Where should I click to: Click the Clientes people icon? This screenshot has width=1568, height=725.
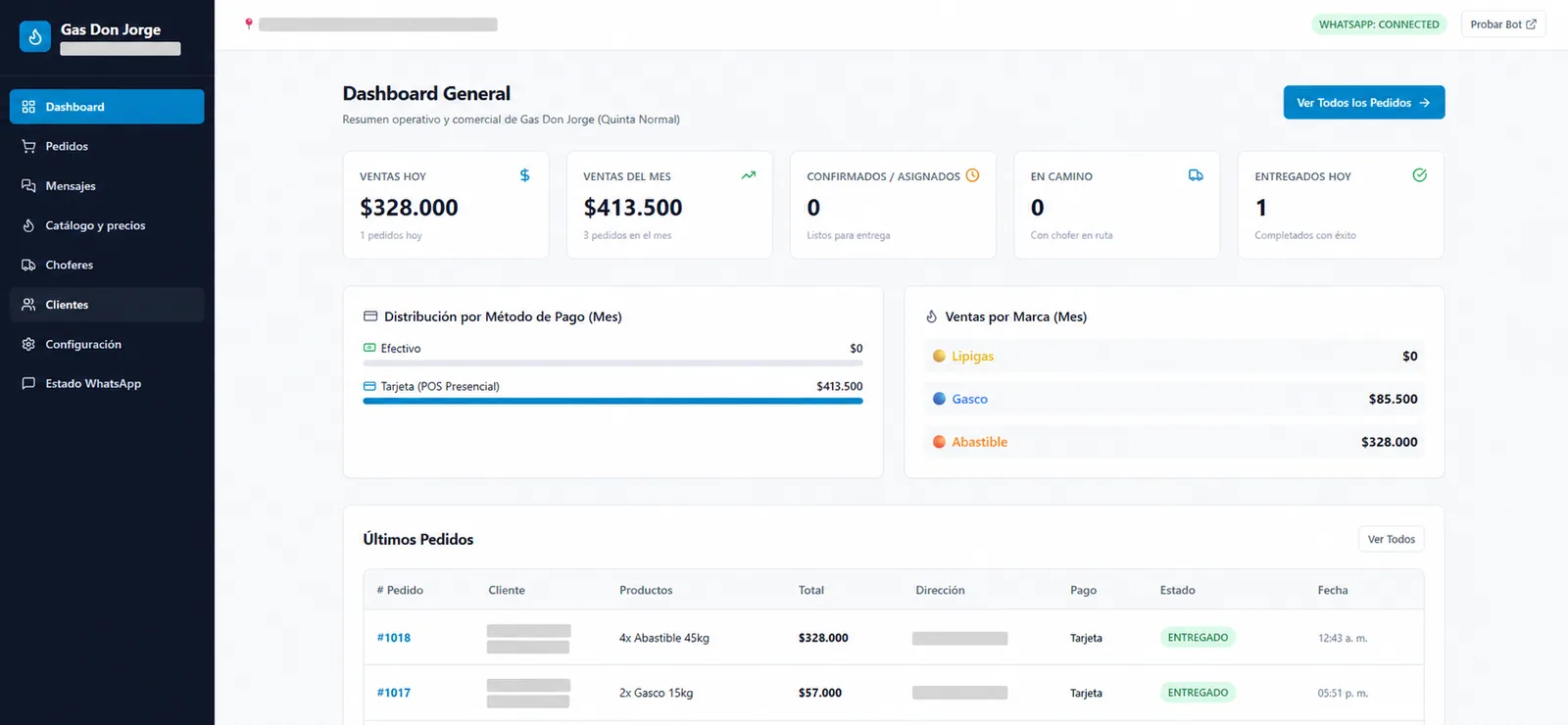pos(28,305)
